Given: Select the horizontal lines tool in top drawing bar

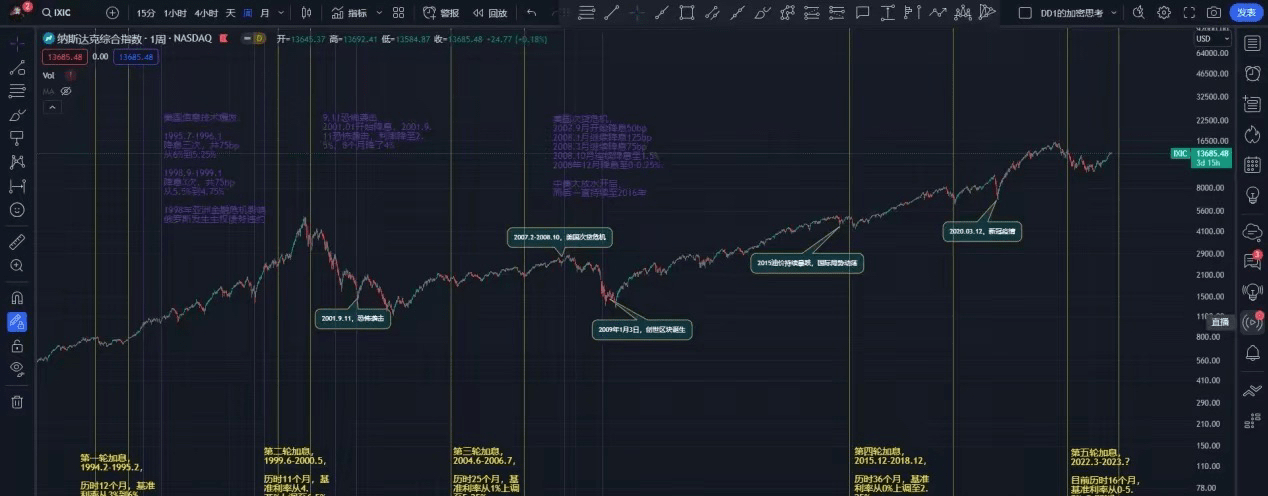Looking at the screenshot, I should click(587, 13).
